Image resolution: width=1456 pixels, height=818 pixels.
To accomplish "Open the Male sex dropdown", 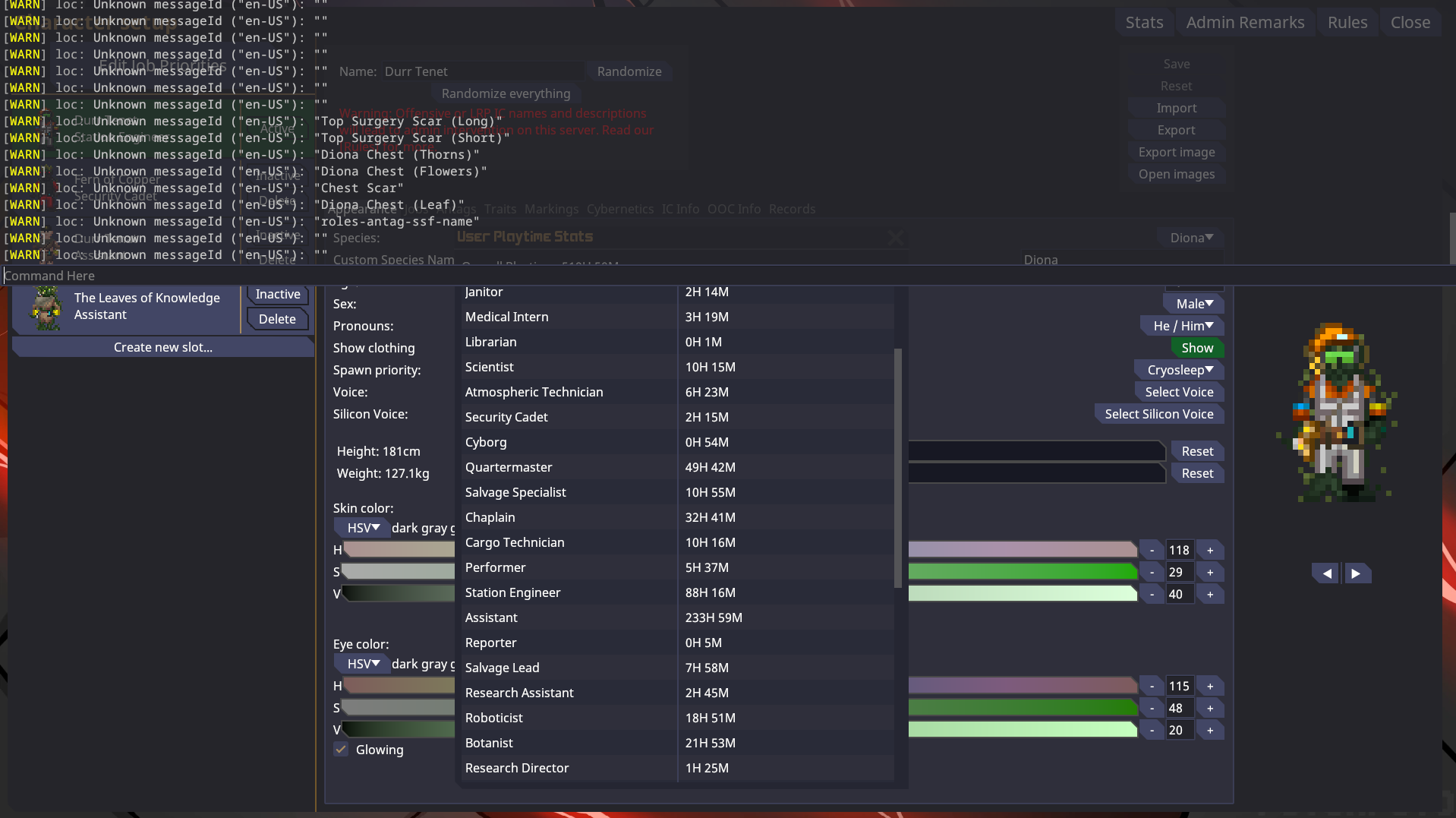I will click(x=1194, y=304).
